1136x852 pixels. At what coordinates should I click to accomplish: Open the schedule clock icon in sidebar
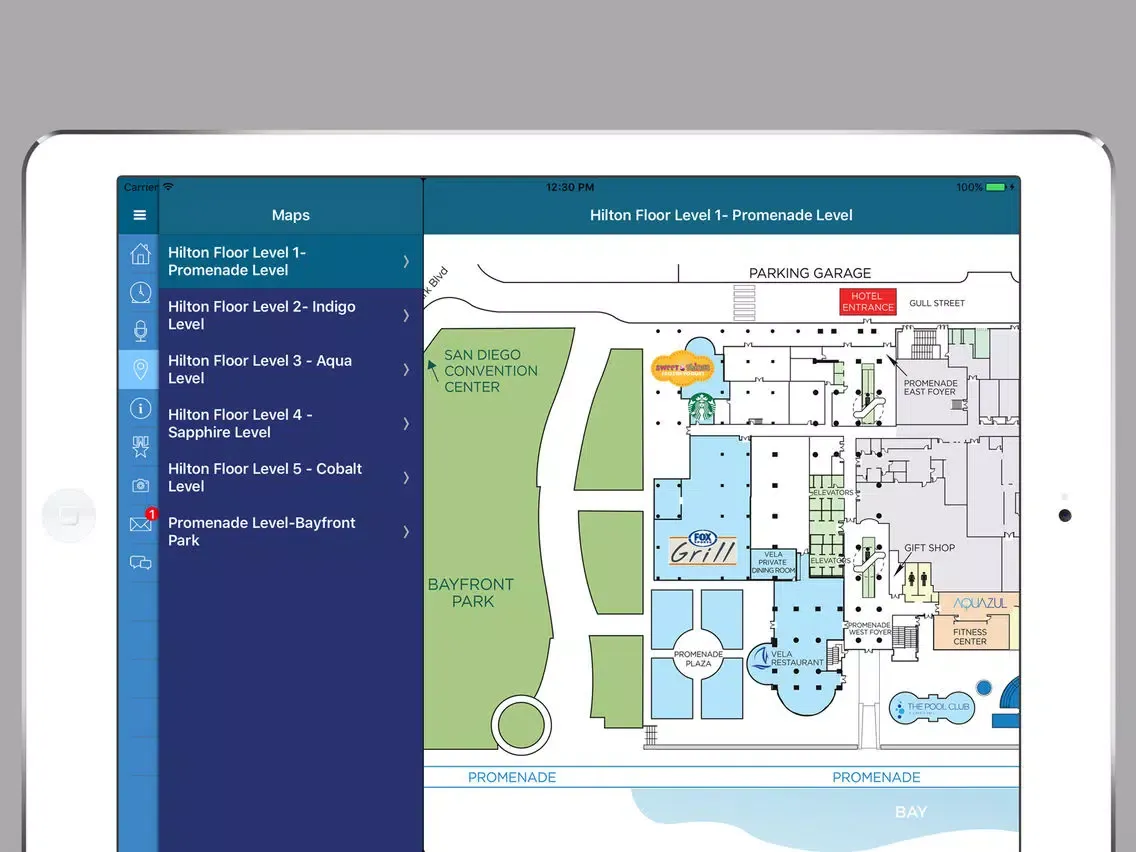(141, 292)
